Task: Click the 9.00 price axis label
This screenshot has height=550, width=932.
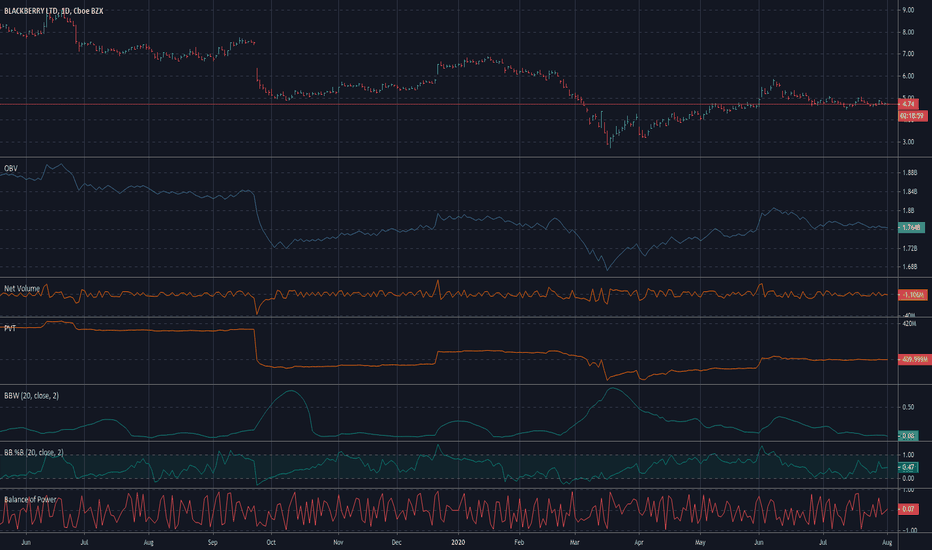Action: pyautogui.click(x=908, y=10)
